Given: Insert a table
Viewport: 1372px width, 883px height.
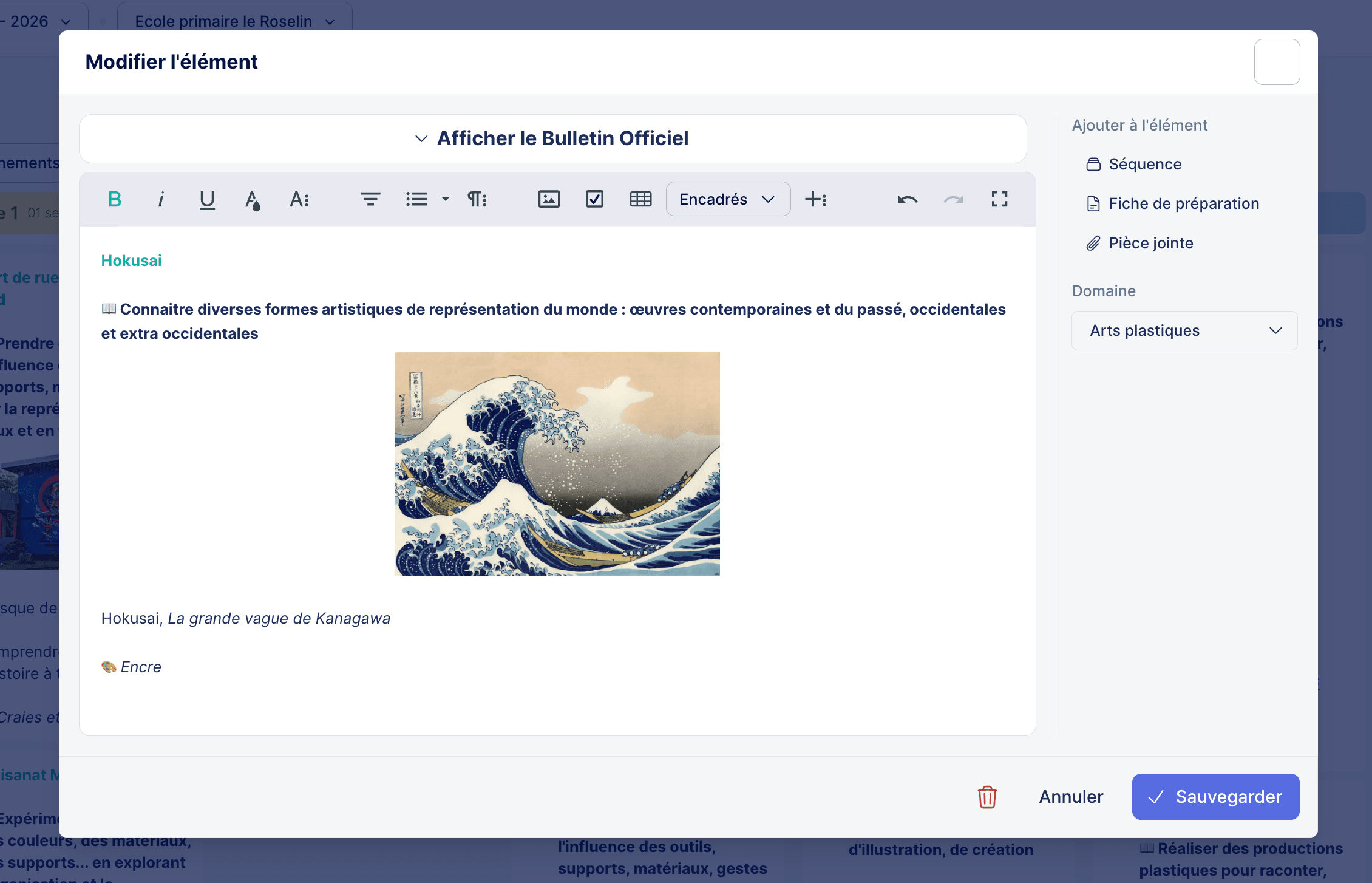Looking at the screenshot, I should (x=641, y=199).
